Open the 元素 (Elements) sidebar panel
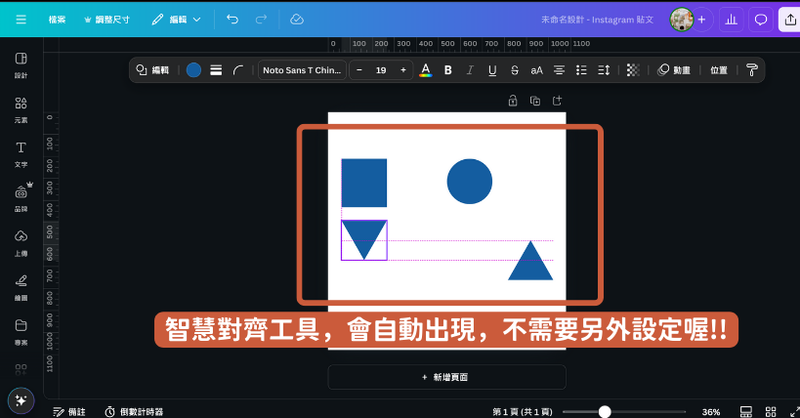Screen dimensions: 800x418 click(21, 109)
